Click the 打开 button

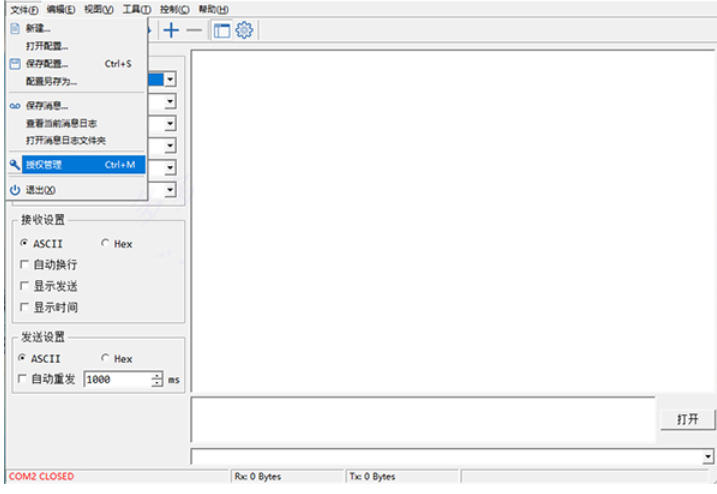click(687, 420)
